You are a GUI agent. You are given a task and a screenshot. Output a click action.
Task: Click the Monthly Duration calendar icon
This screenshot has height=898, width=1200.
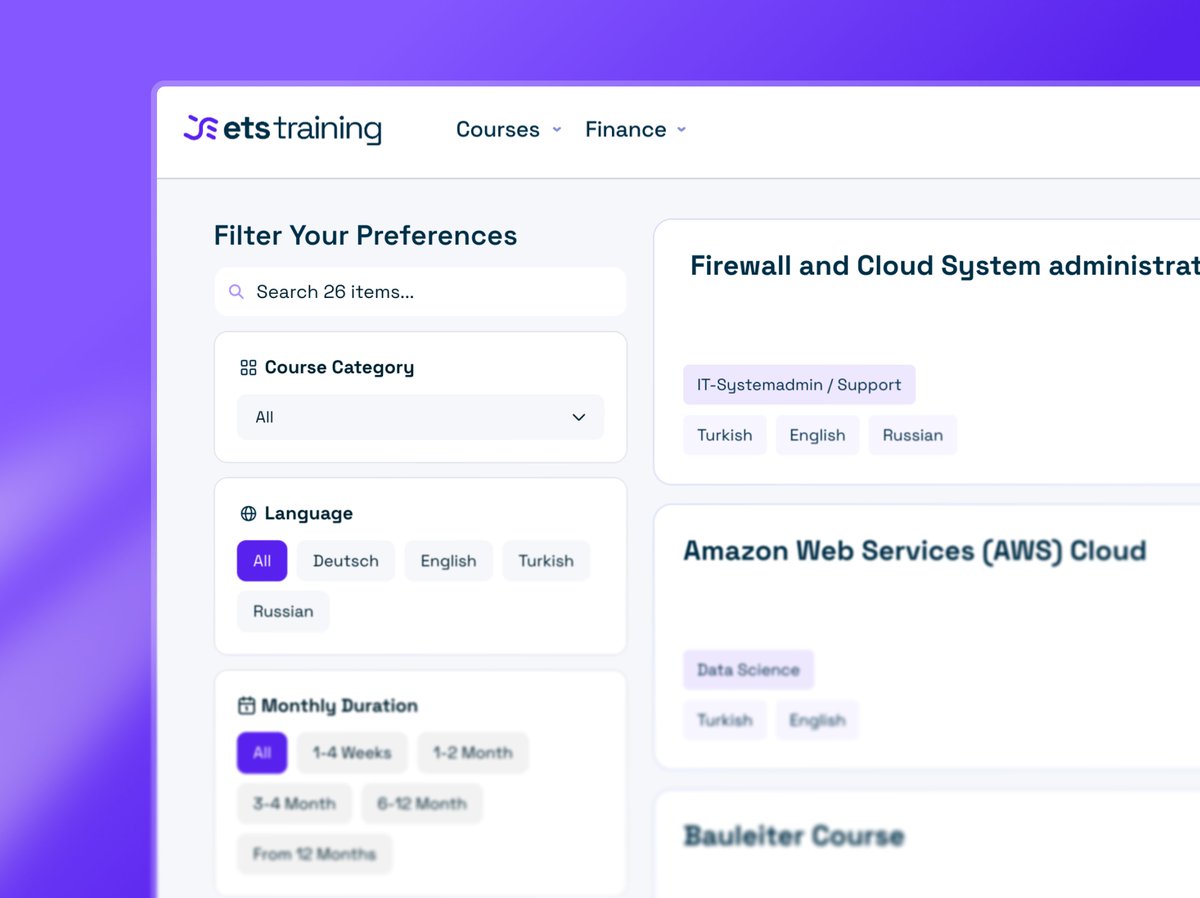[246, 706]
